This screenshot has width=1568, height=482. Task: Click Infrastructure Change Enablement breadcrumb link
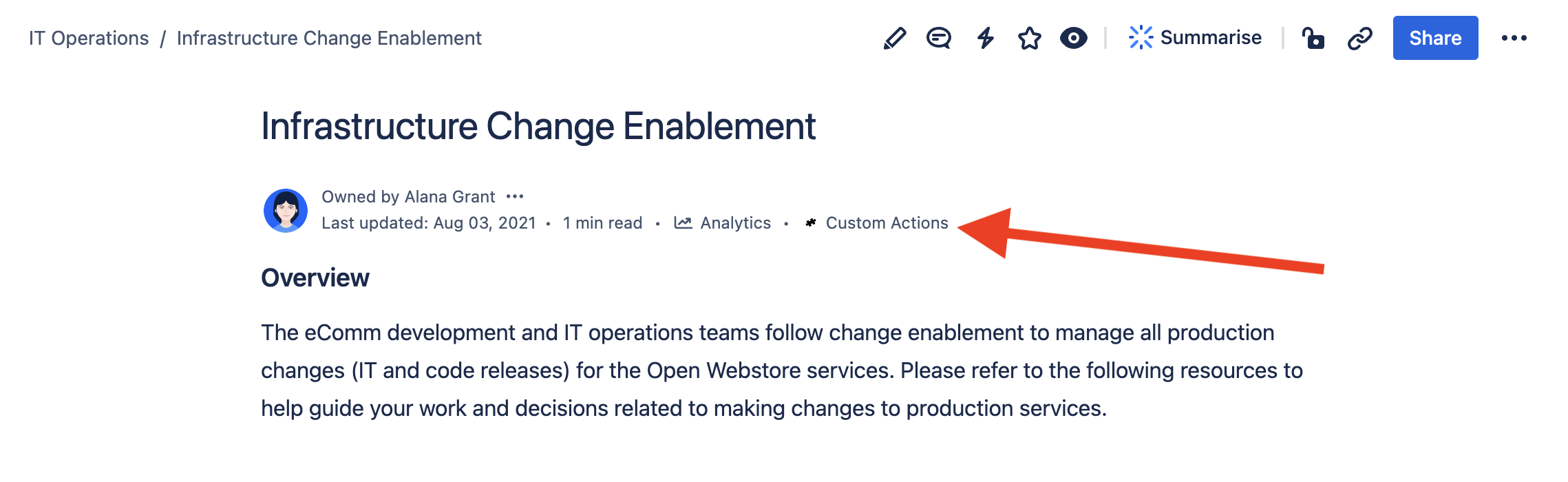329,38
